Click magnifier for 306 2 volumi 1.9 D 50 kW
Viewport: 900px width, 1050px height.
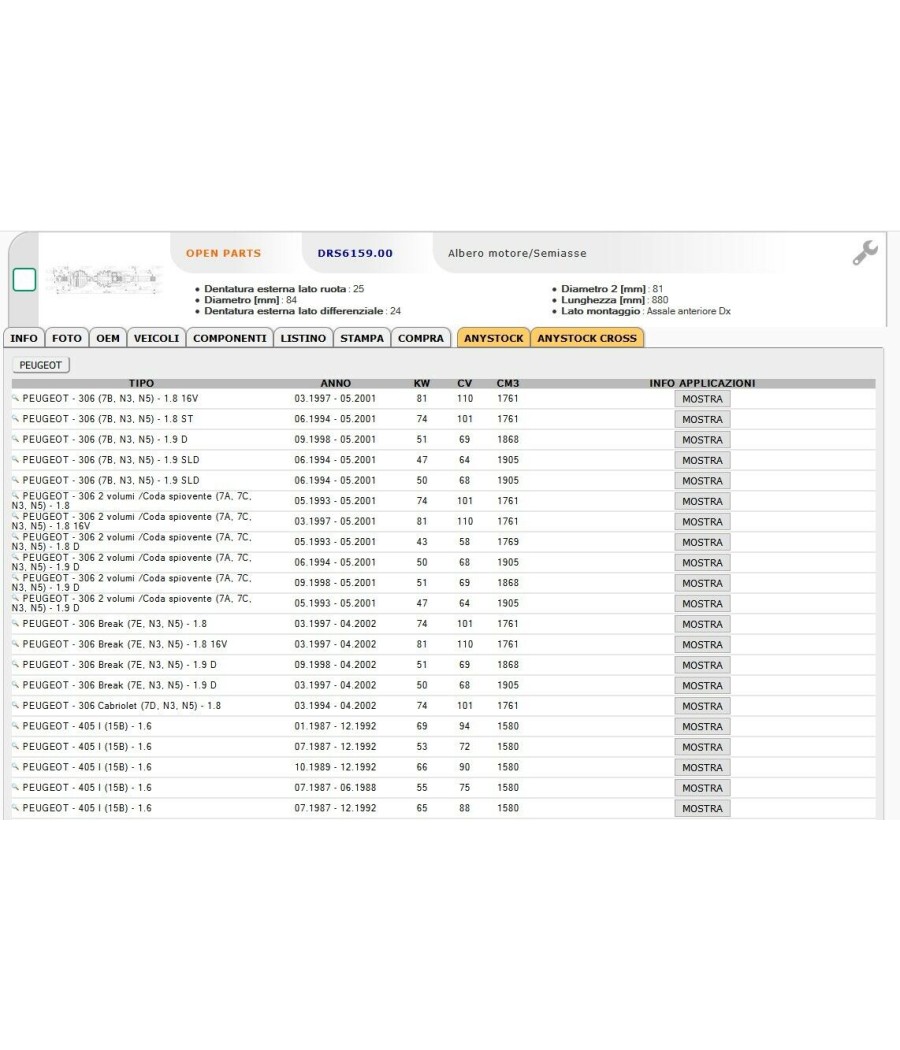(15, 556)
